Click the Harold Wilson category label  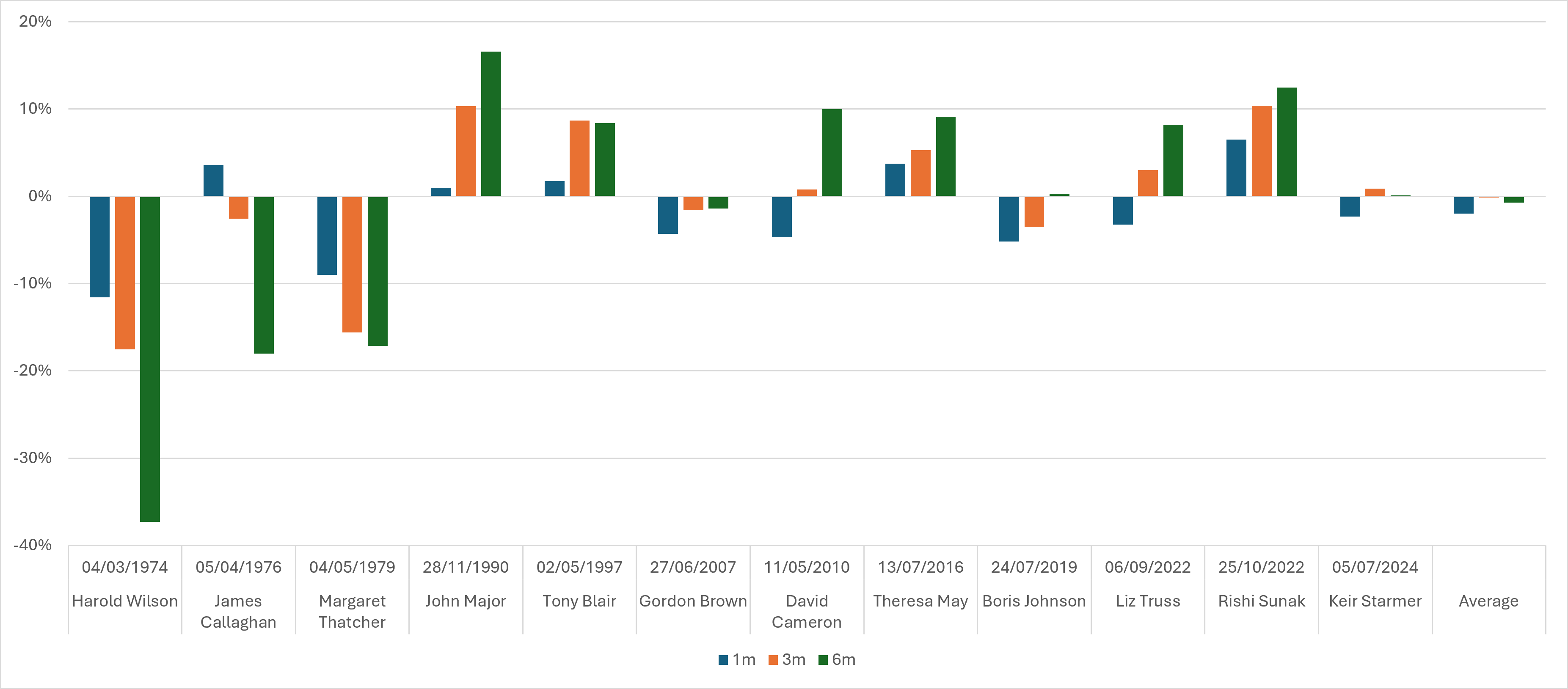coord(125,601)
